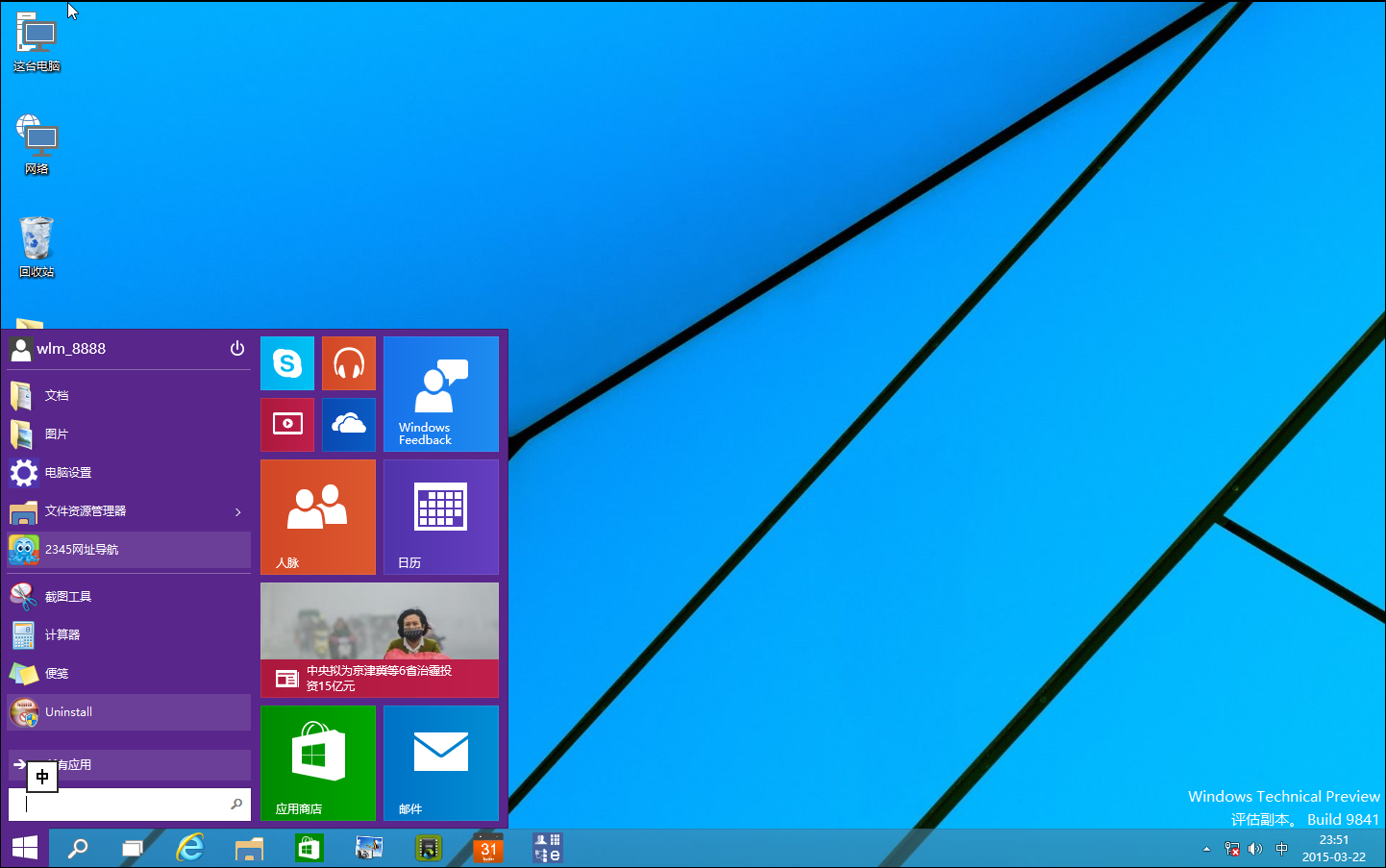This screenshot has width=1386, height=868.
Task: Show hidden tray icons arrow
Action: (1206, 849)
